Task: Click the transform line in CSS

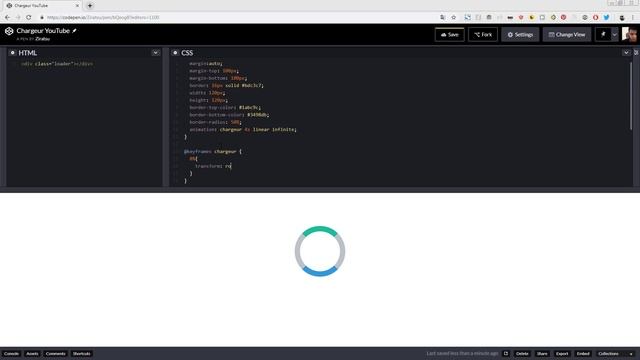Action: (213, 166)
